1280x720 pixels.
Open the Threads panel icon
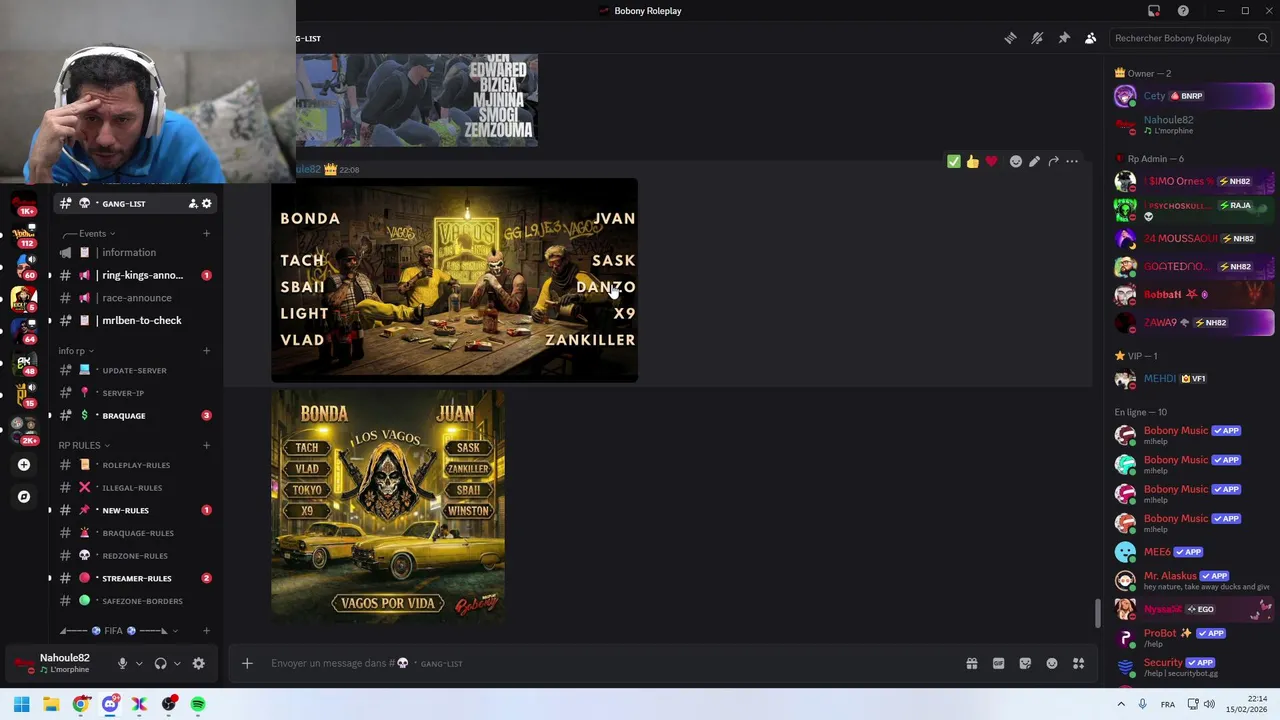(1010, 38)
